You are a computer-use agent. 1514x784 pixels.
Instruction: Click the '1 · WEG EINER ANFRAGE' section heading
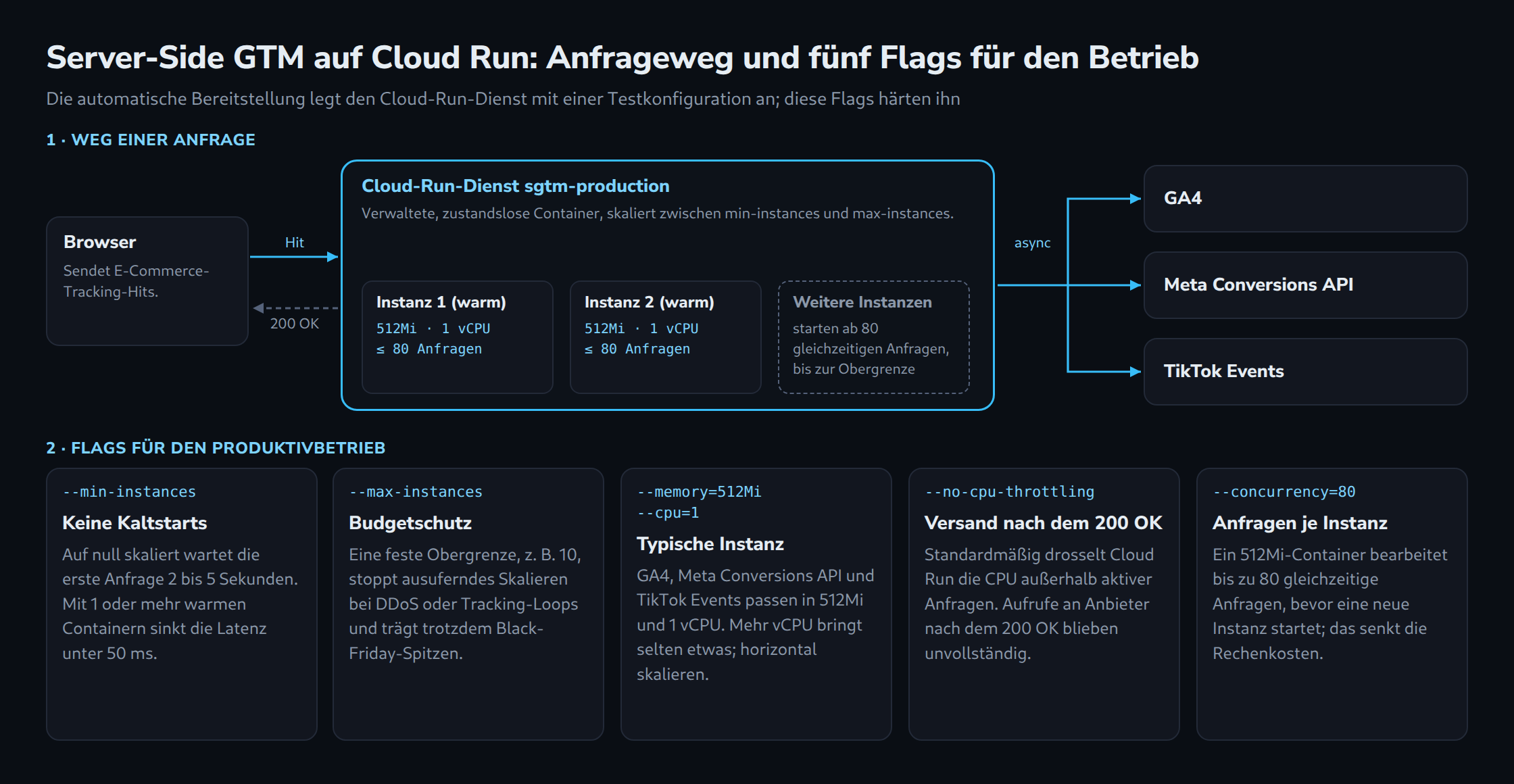(151, 140)
